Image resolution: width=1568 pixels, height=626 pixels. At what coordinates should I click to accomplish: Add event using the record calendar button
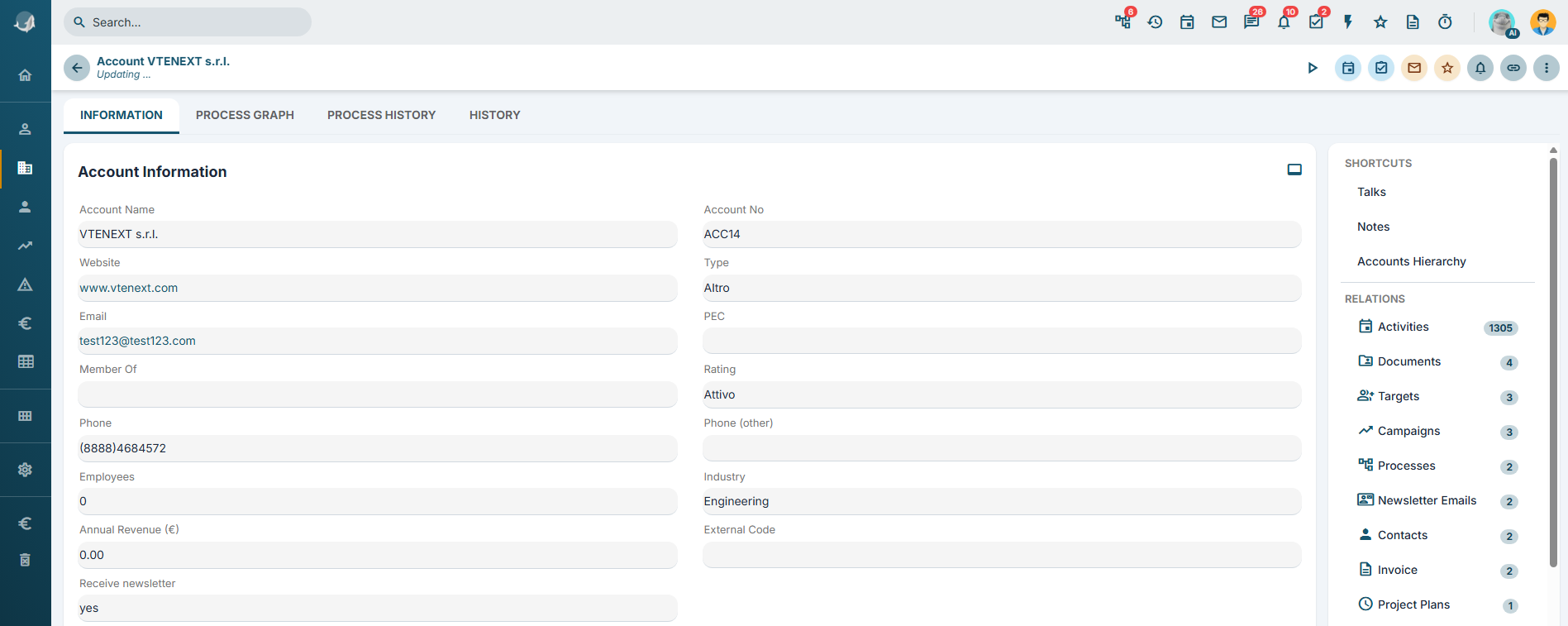coord(1348,68)
